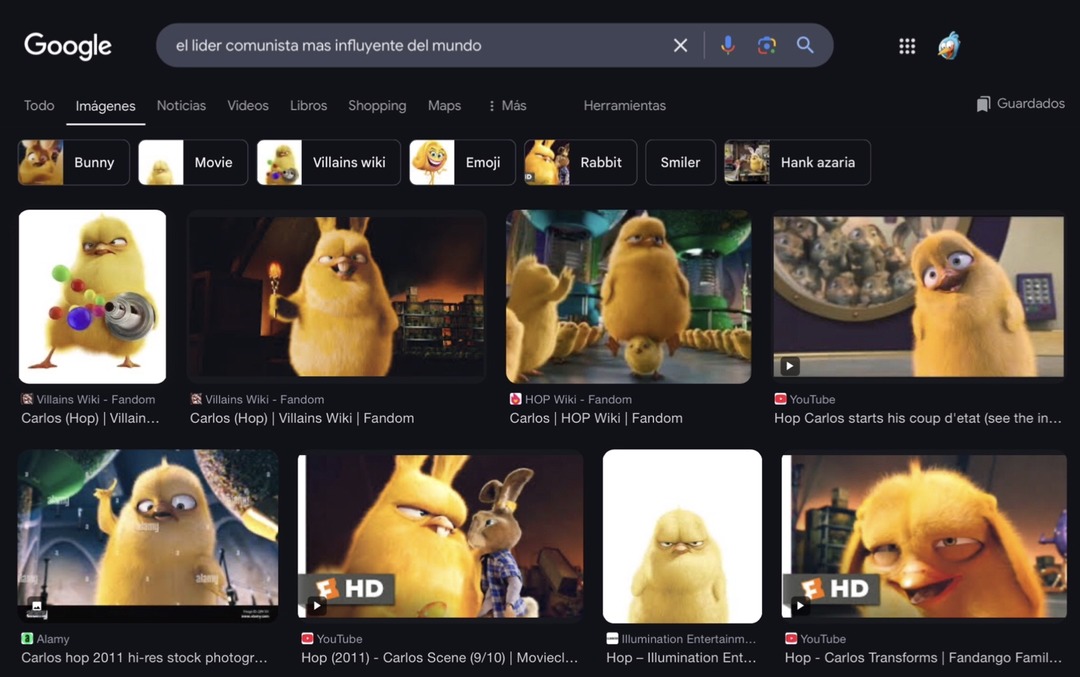1080x677 pixels.
Task: Click the Google logo
Action: click(68, 46)
